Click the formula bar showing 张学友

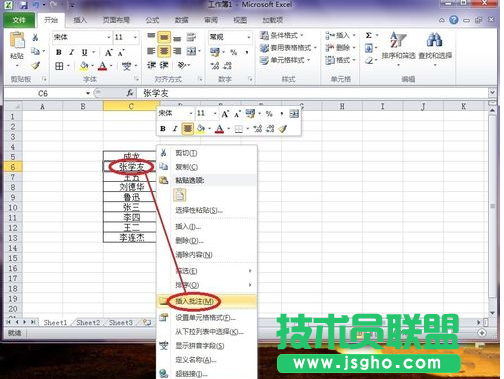tap(313, 93)
